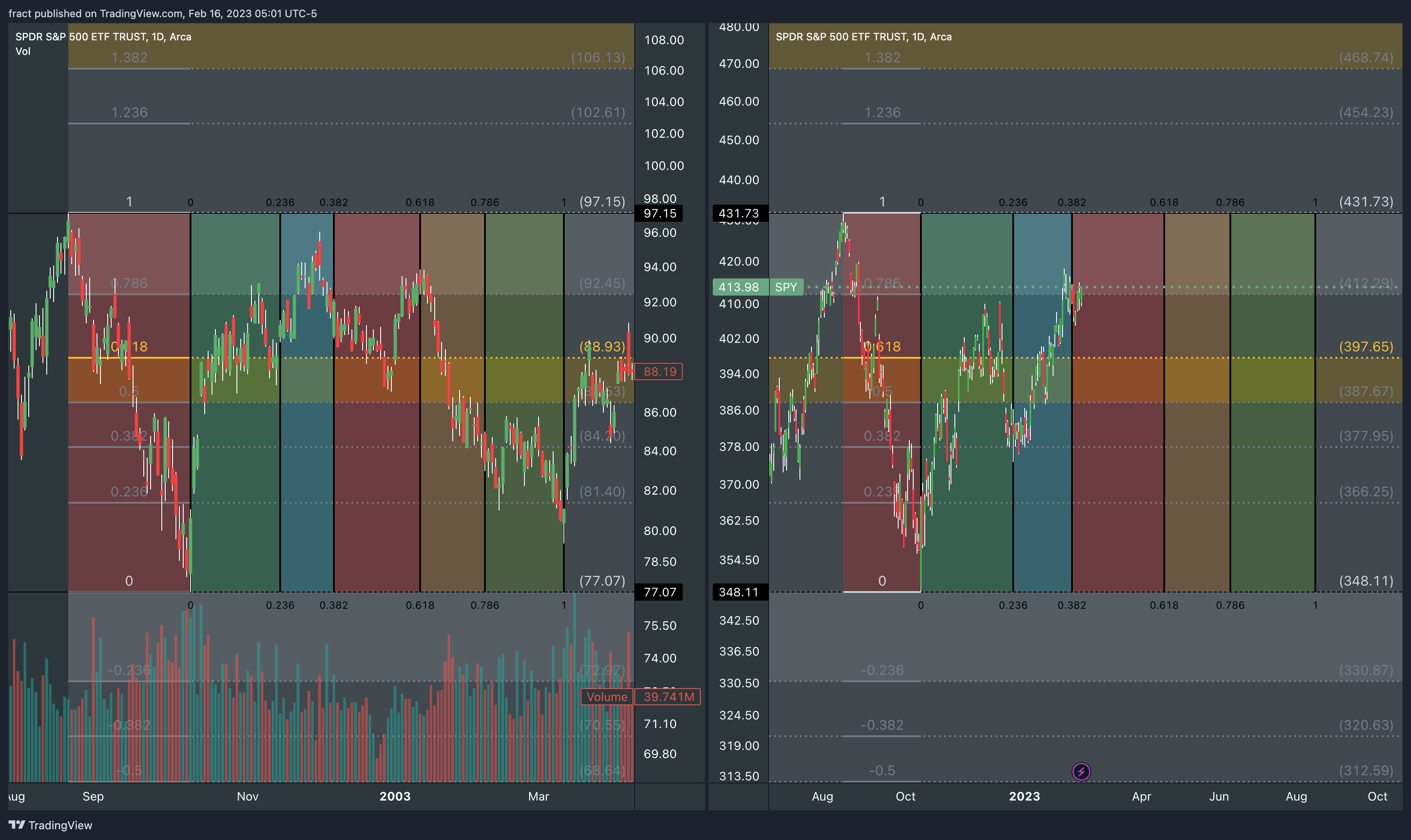The width and height of the screenshot is (1411, 840).
Task: Select the (102.61) Fibonacci level price
Action: (598, 112)
